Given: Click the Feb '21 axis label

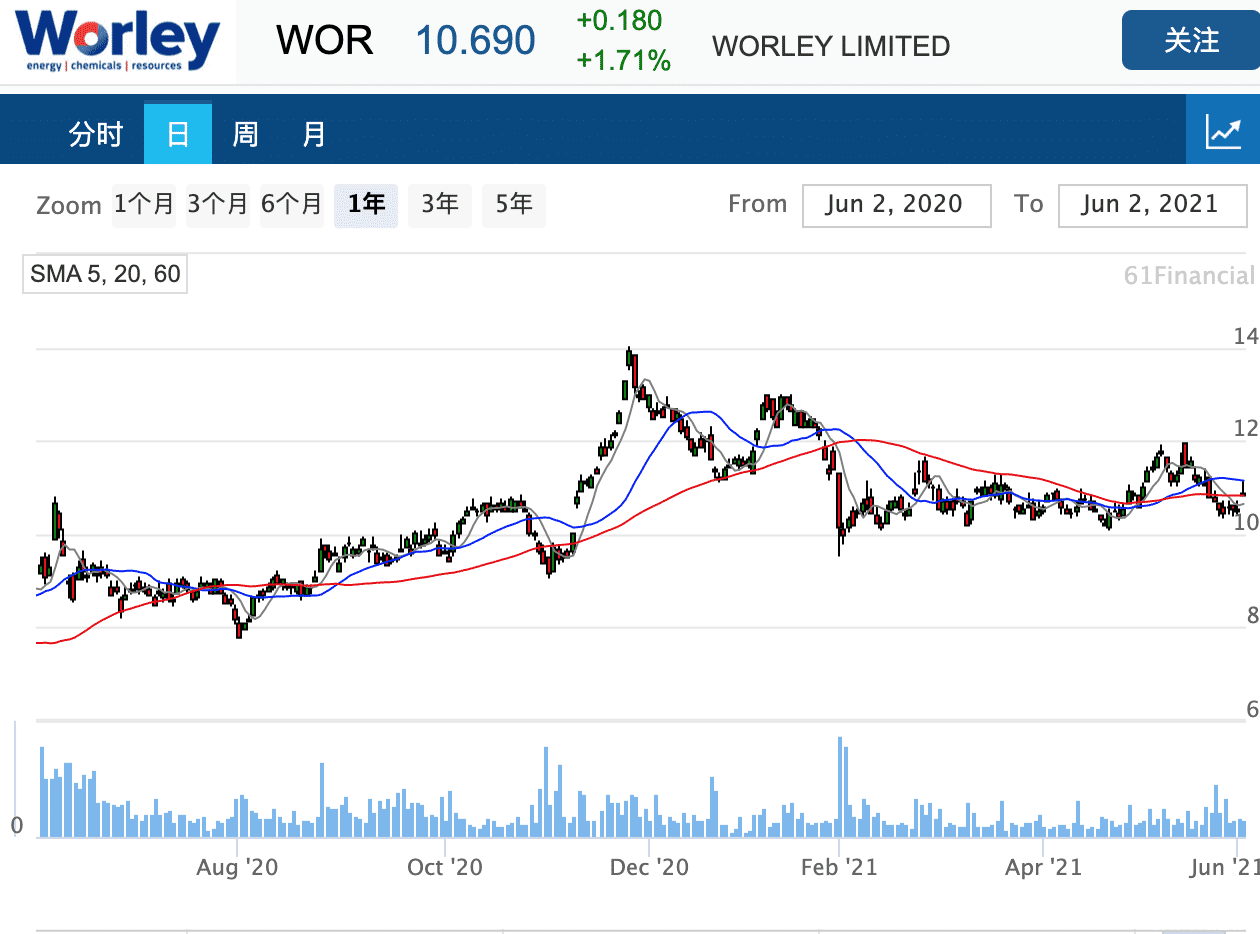Looking at the screenshot, I should (x=840, y=866).
